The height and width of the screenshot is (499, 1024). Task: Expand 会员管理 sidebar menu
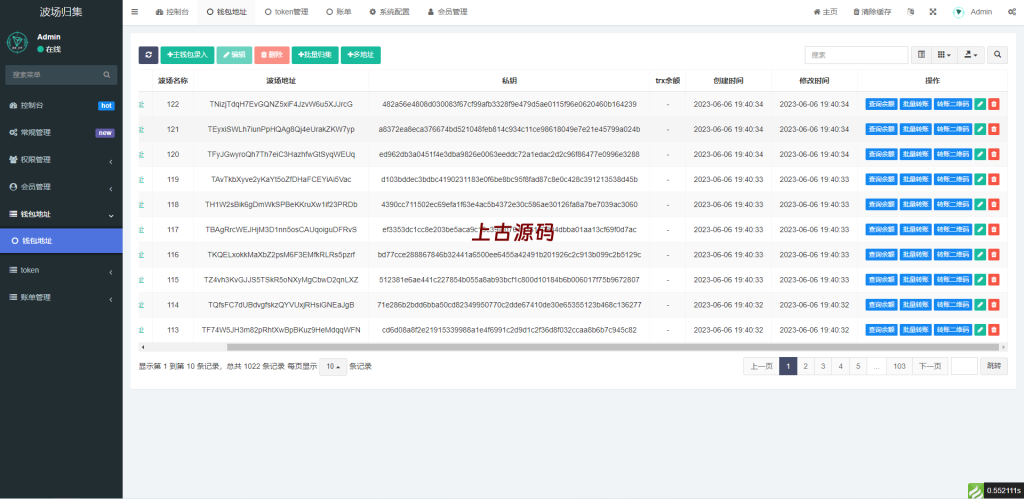61,187
